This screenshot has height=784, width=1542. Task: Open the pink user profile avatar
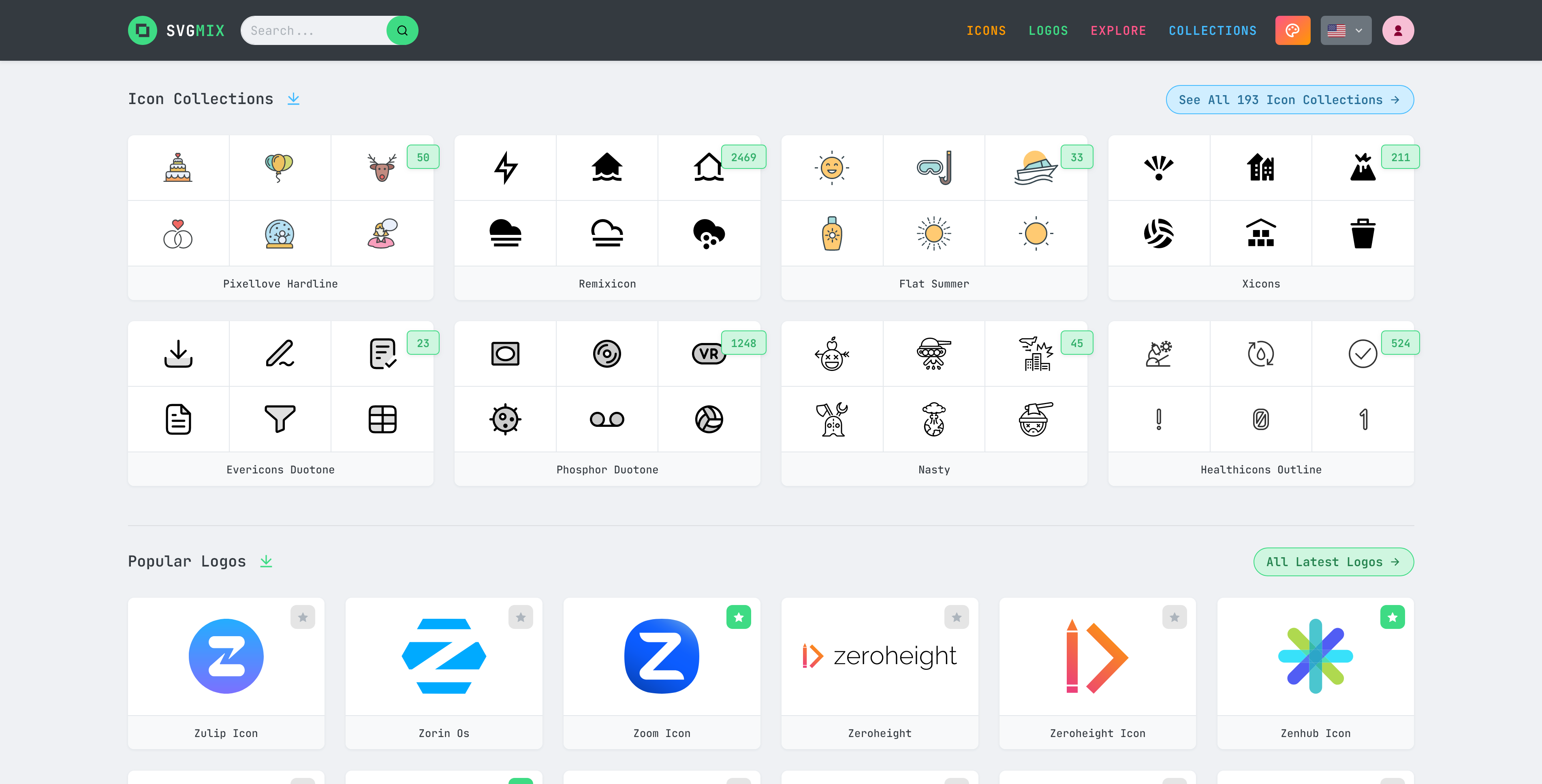1398,30
